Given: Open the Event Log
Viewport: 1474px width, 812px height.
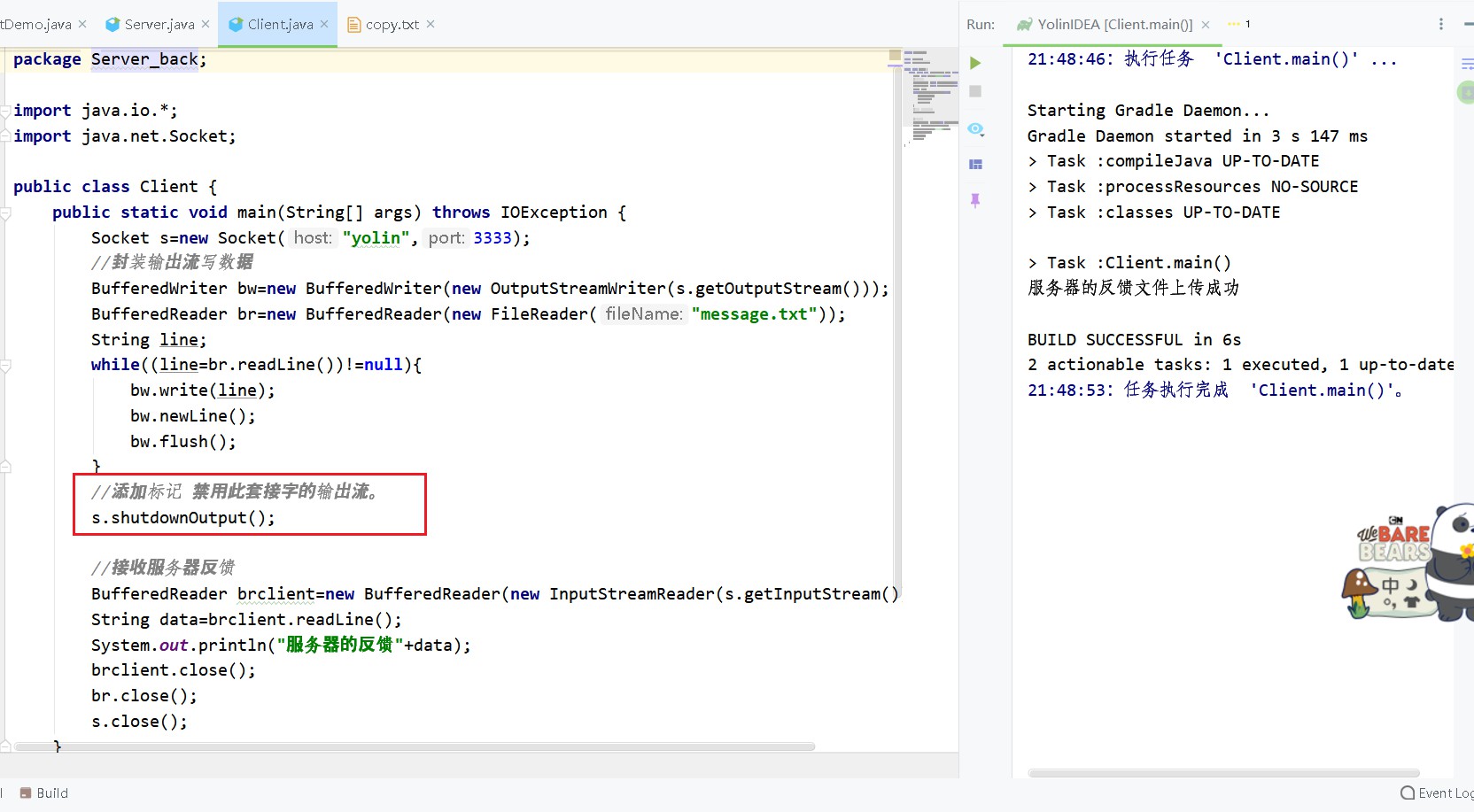Looking at the screenshot, I should (1437, 793).
